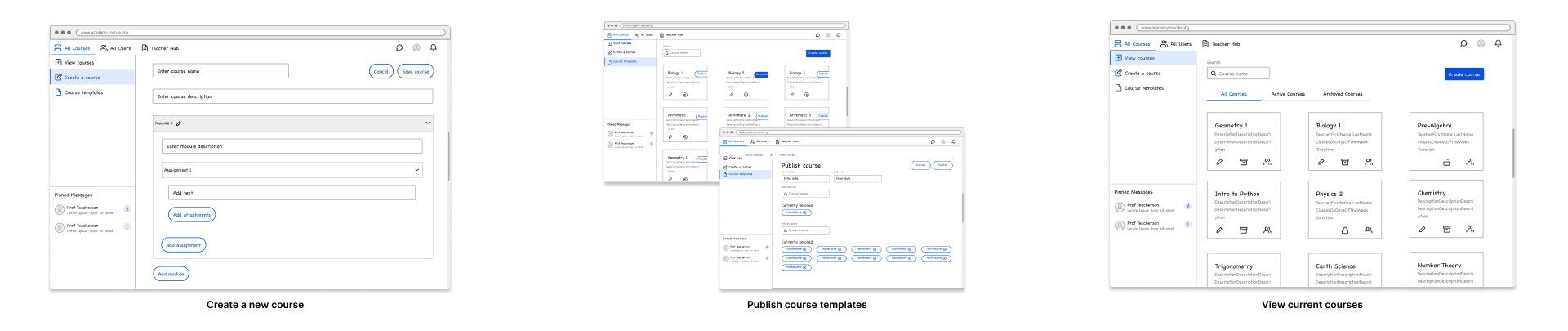The height and width of the screenshot is (331, 1568).
Task: Switch to the Active Courses tab
Action: pyautogui.click(x=1288, y=94)
